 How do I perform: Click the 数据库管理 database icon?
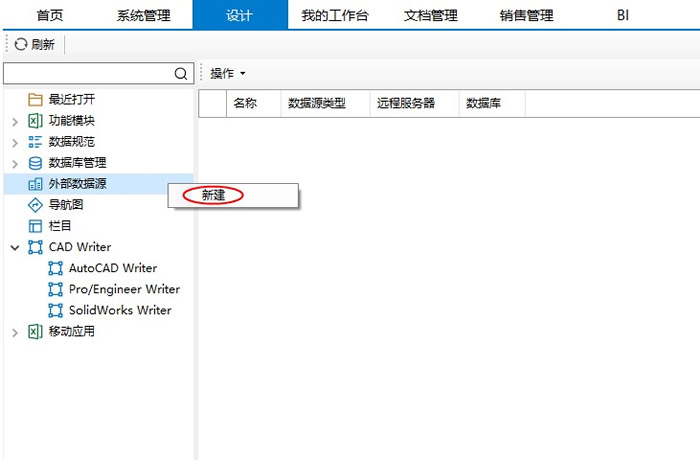(x=35, y=162)
